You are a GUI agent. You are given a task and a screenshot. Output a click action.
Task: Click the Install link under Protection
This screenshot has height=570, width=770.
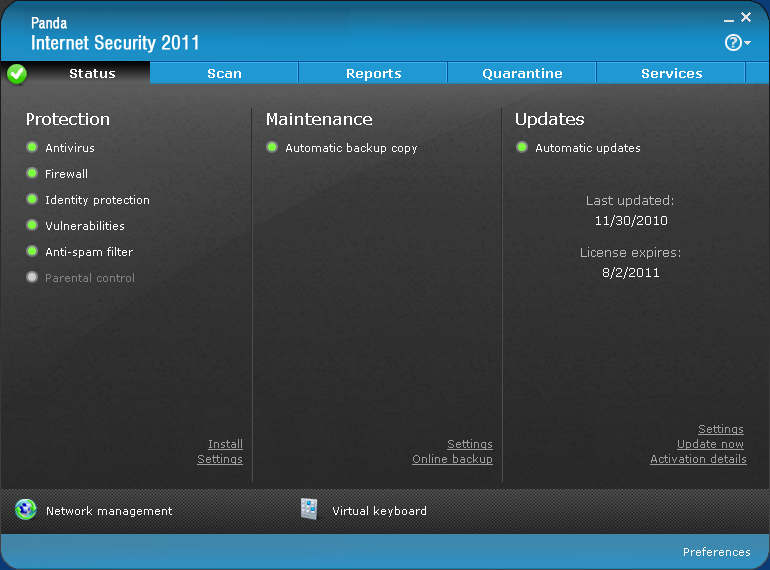[225, 444]
